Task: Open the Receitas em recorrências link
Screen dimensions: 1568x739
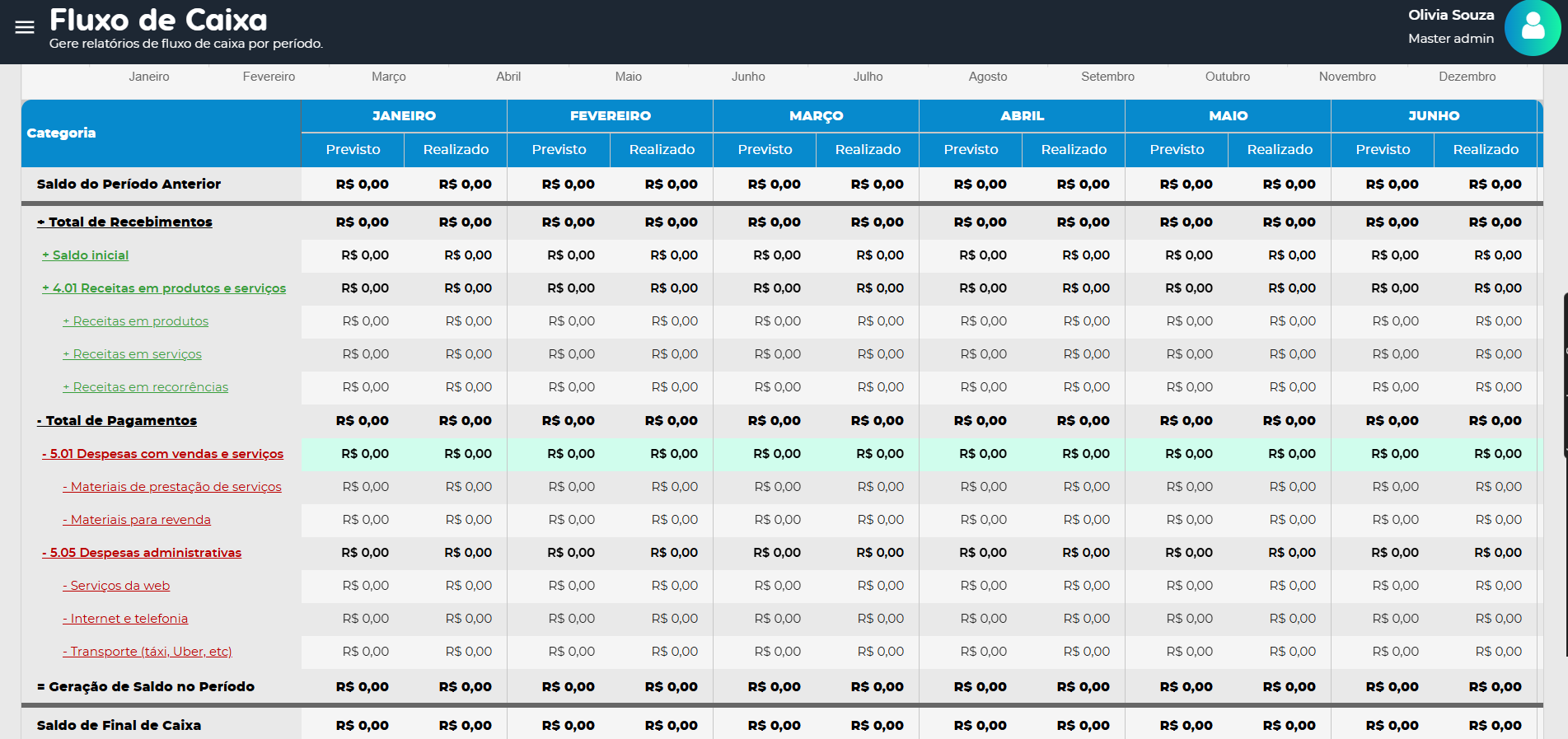Action: coord(146,387)
